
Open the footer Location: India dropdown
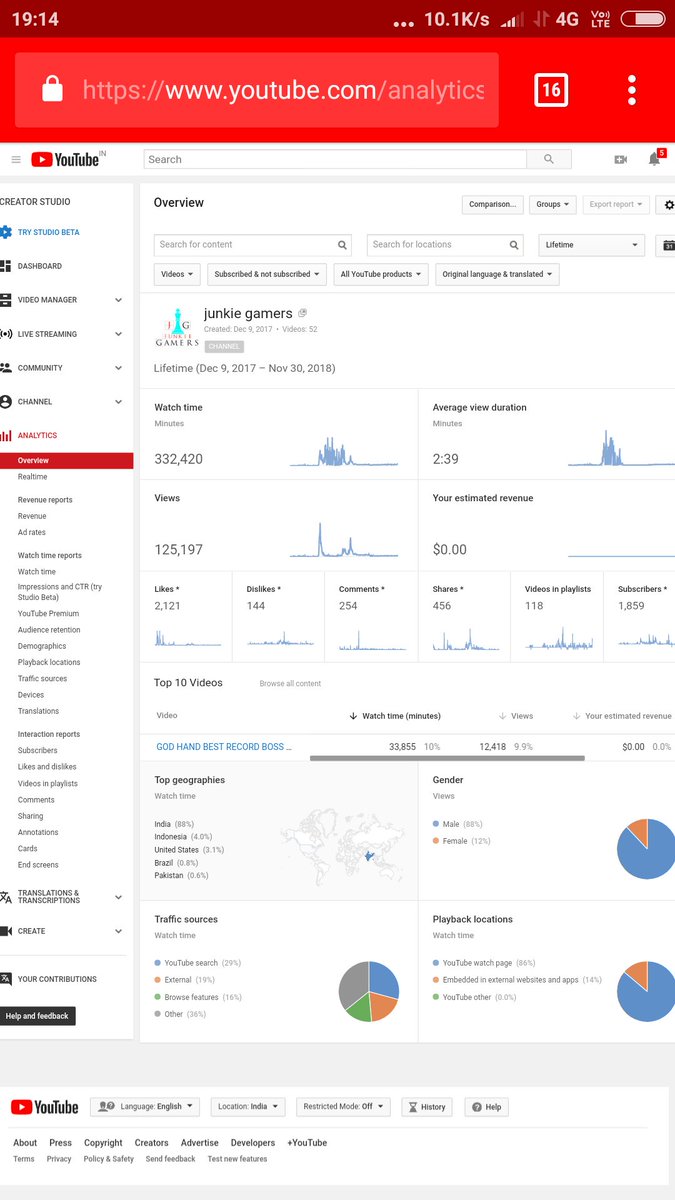(x=248, y=1107)
